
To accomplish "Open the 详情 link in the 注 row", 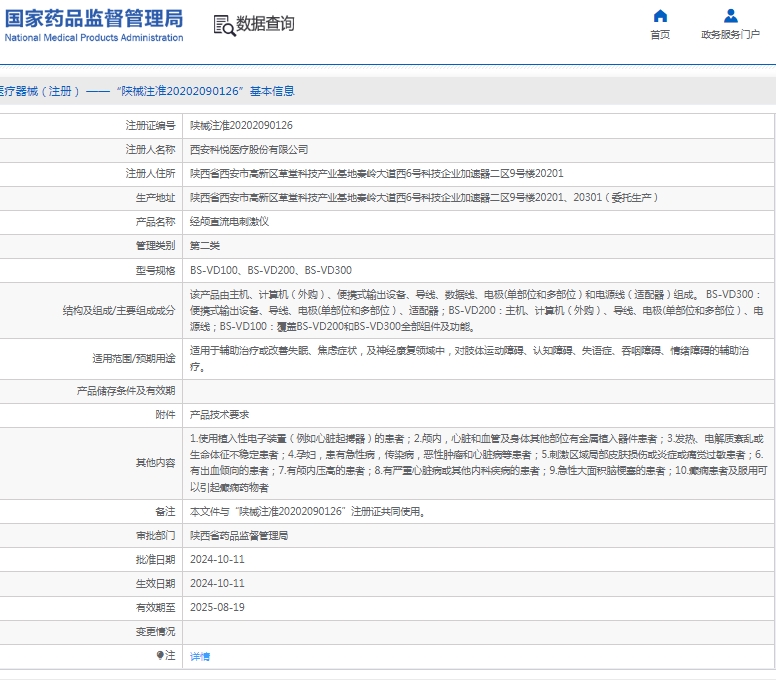I will (200, 656).
